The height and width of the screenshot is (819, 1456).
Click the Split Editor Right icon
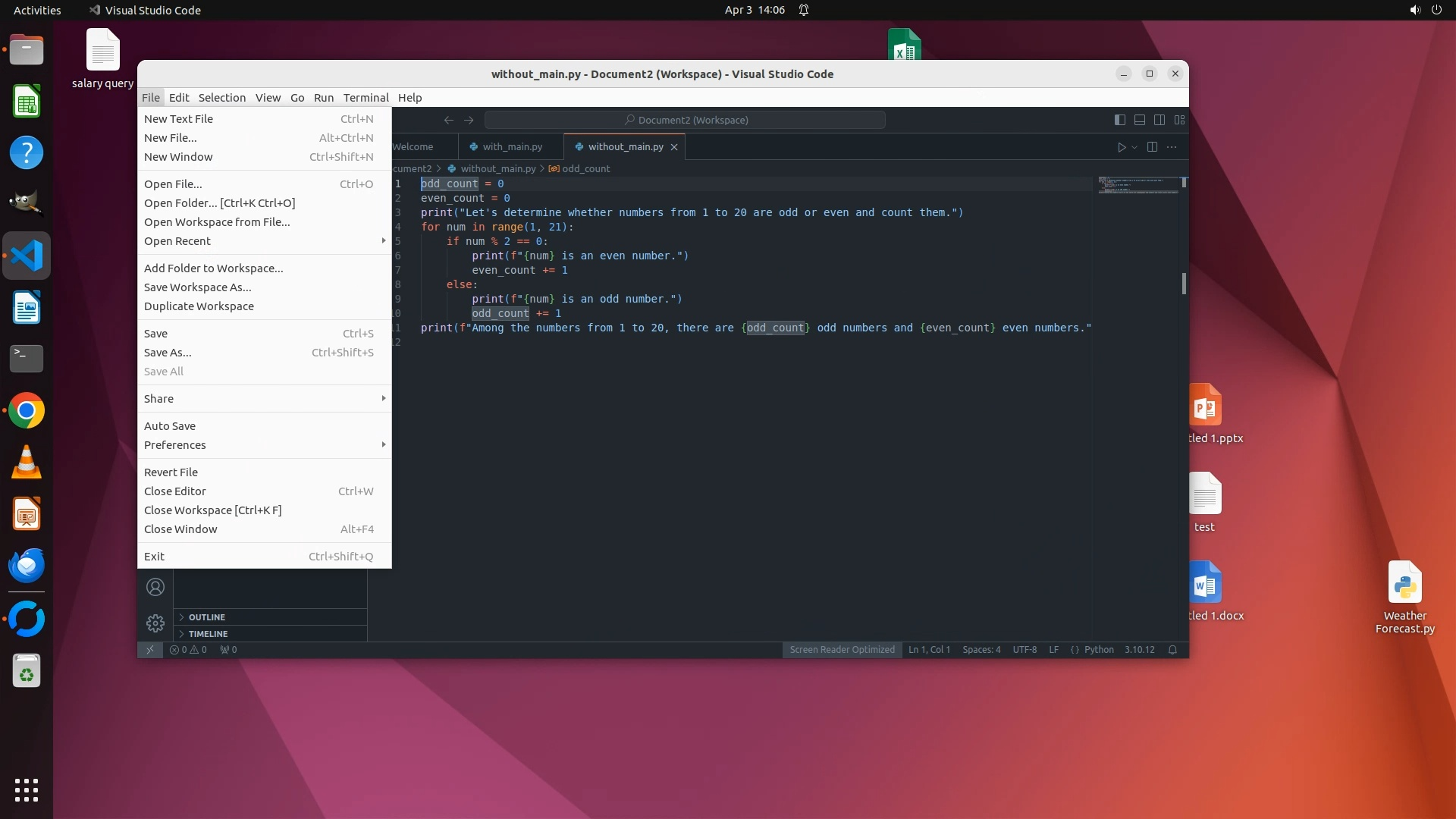pyautogui.click(x=1152, y=147)
